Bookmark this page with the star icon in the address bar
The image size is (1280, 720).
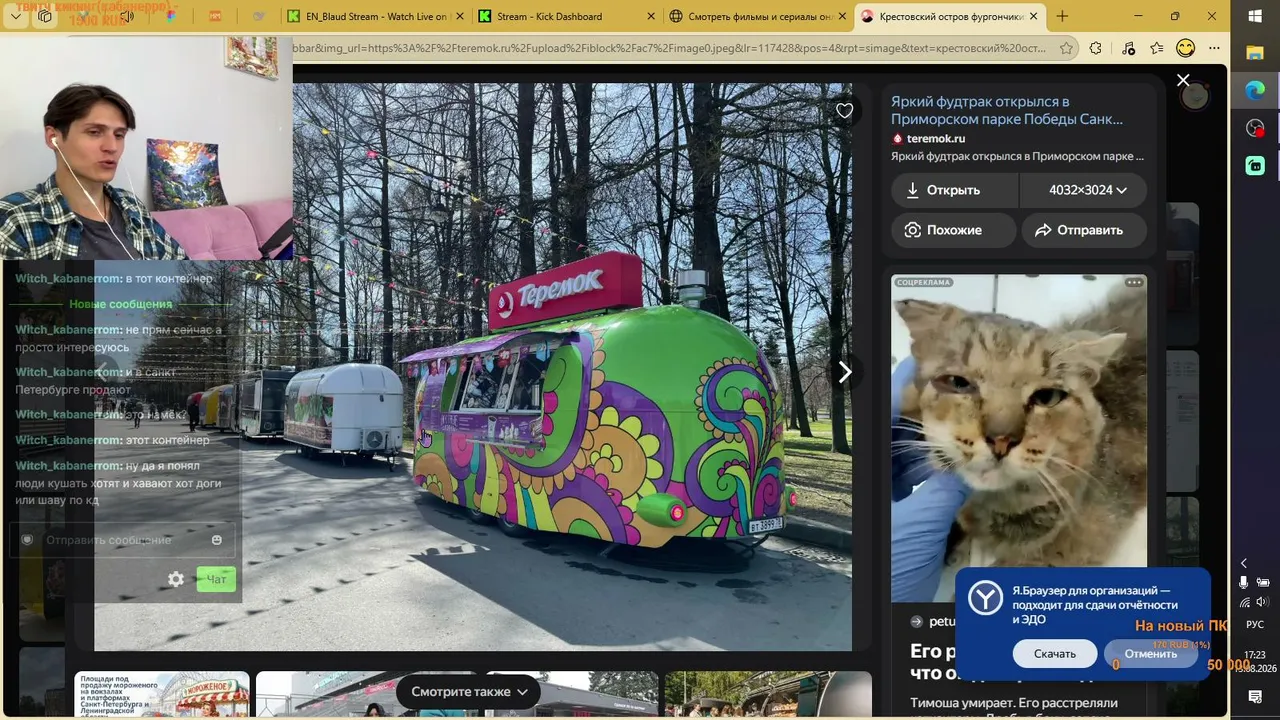(1066, 48)
